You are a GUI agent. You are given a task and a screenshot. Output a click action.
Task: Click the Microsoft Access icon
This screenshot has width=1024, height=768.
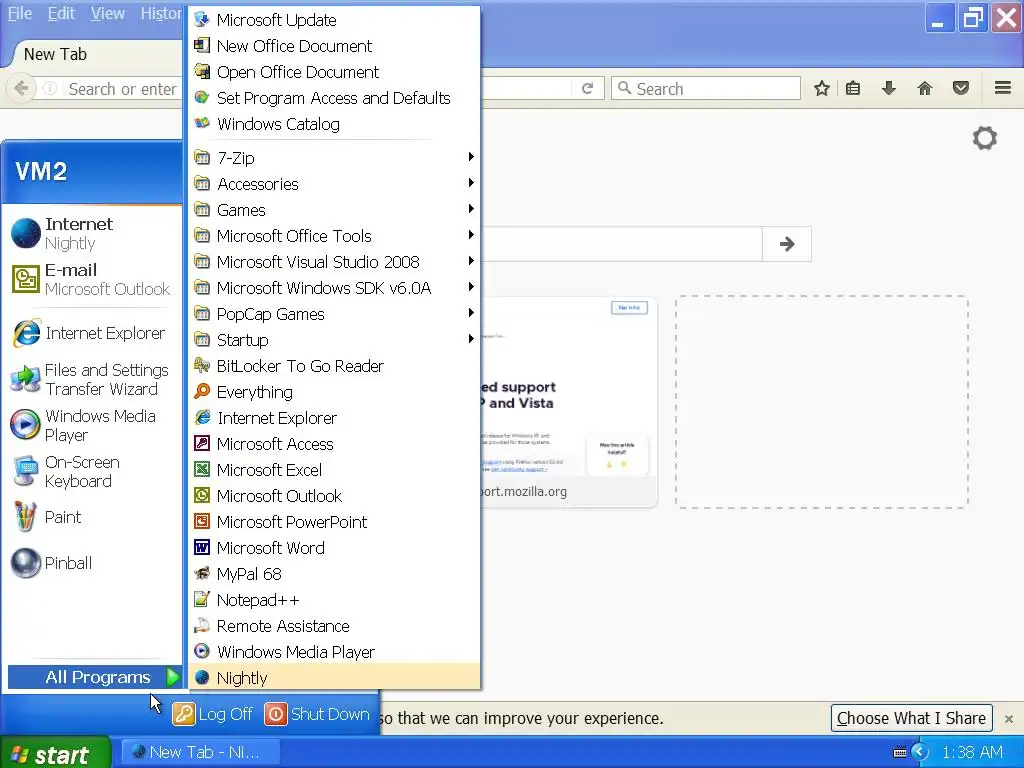202,443
